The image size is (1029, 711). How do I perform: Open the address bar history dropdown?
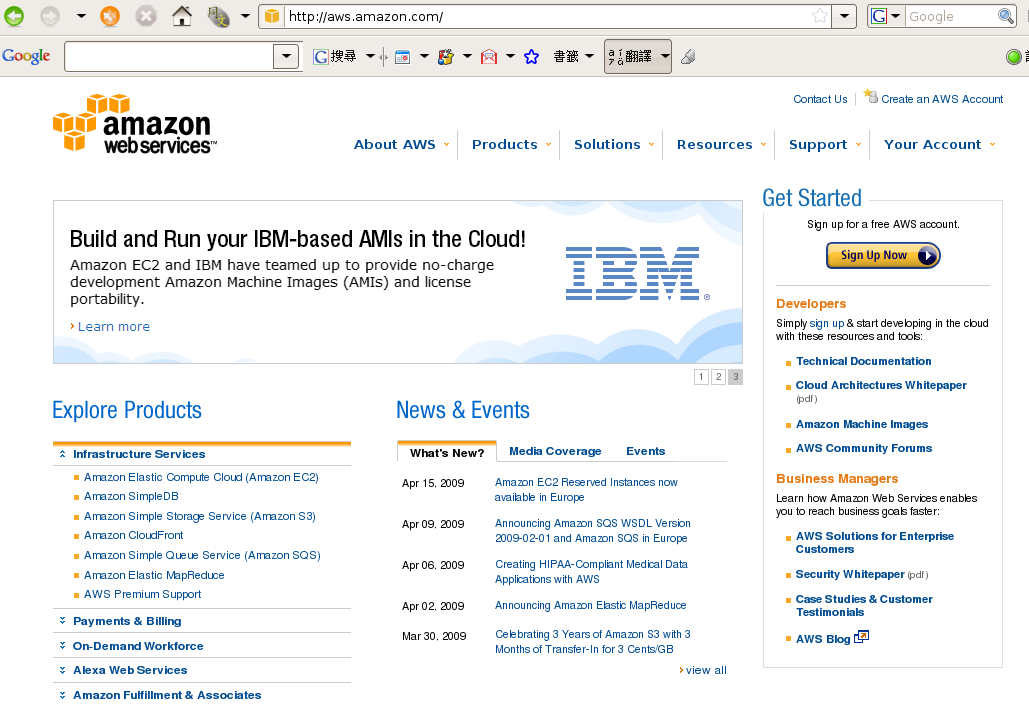844,16
